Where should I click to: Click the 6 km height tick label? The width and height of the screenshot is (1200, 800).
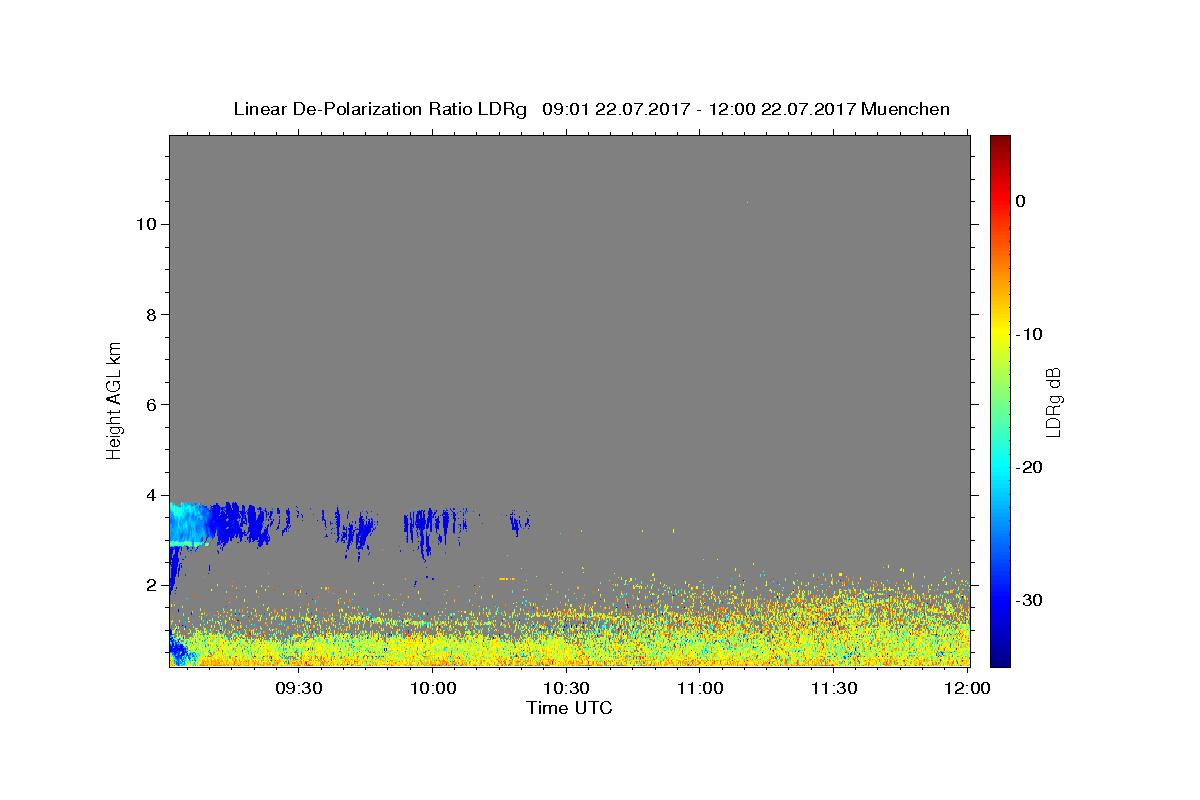point(149,404)
